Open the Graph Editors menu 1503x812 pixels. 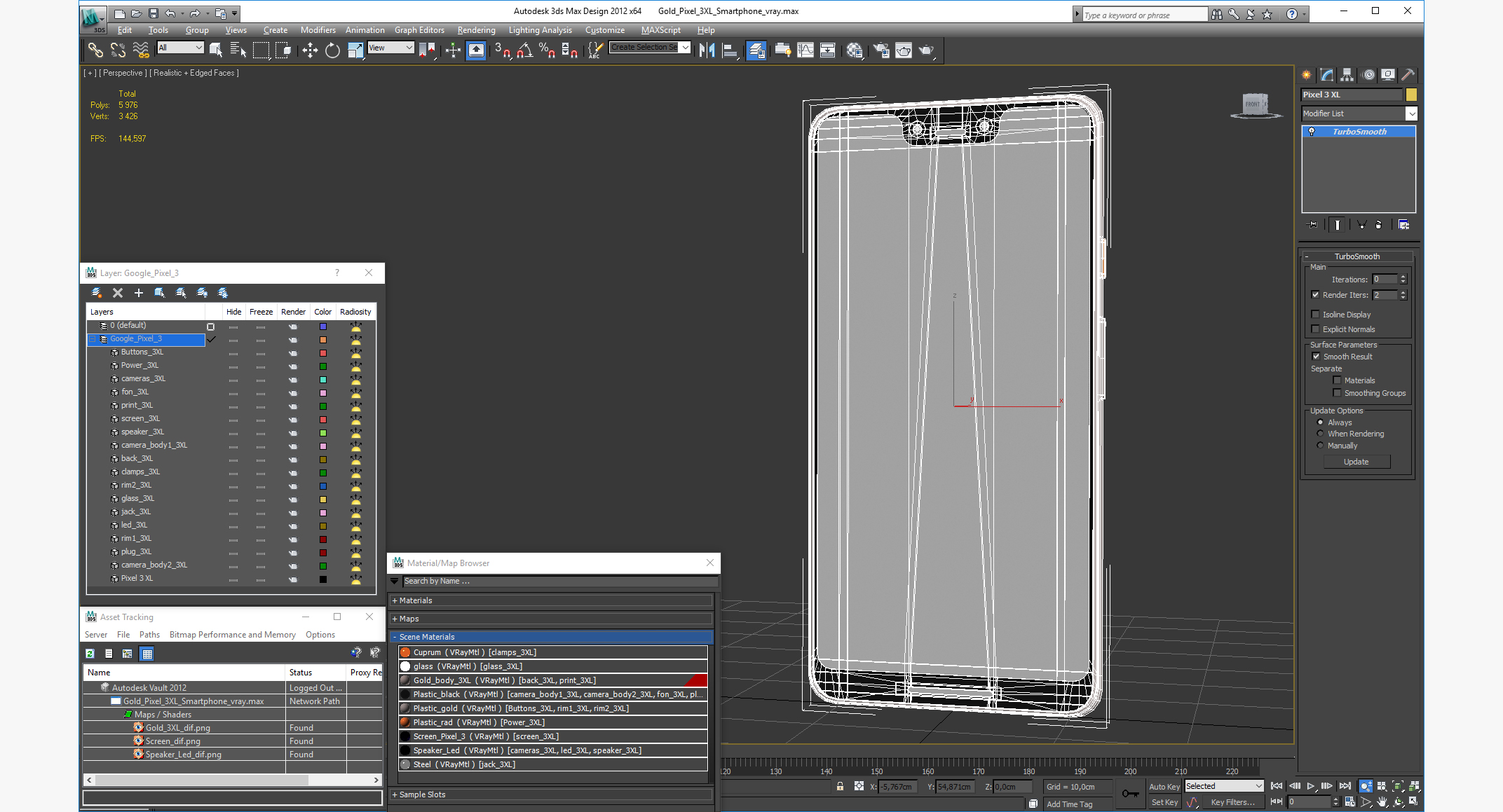click(419, 30)
